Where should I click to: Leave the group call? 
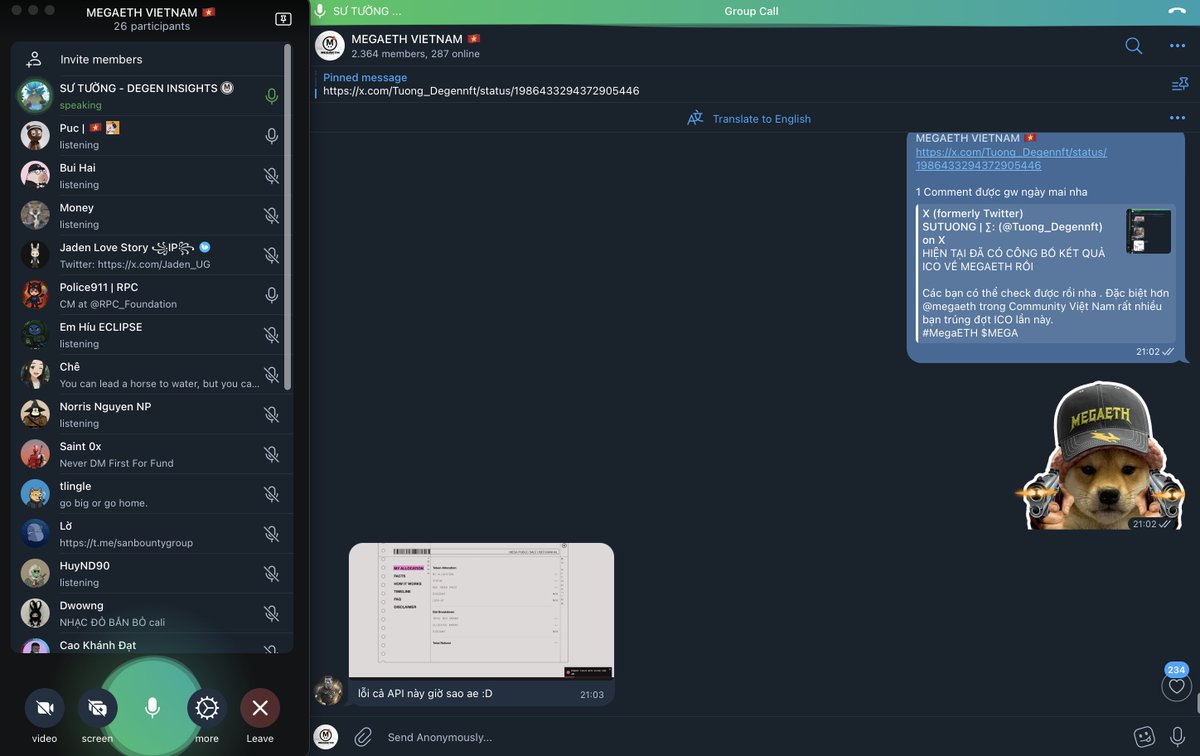click(x=260, y=708)
